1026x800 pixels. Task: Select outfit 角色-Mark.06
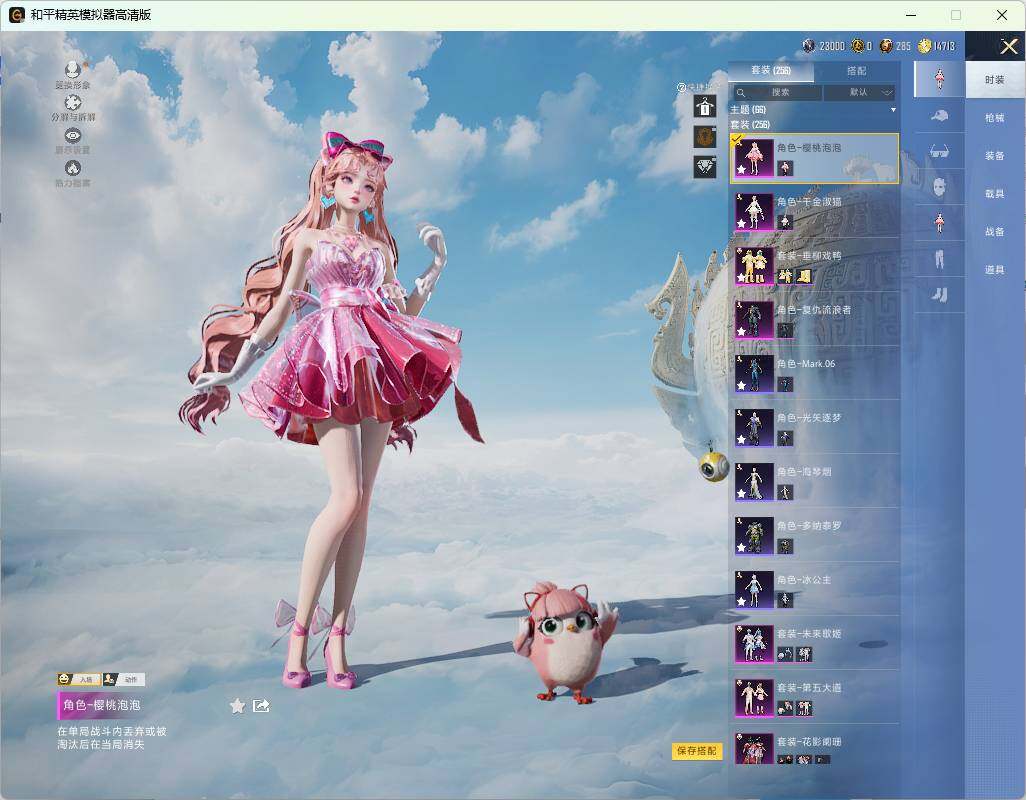(814, 374)
